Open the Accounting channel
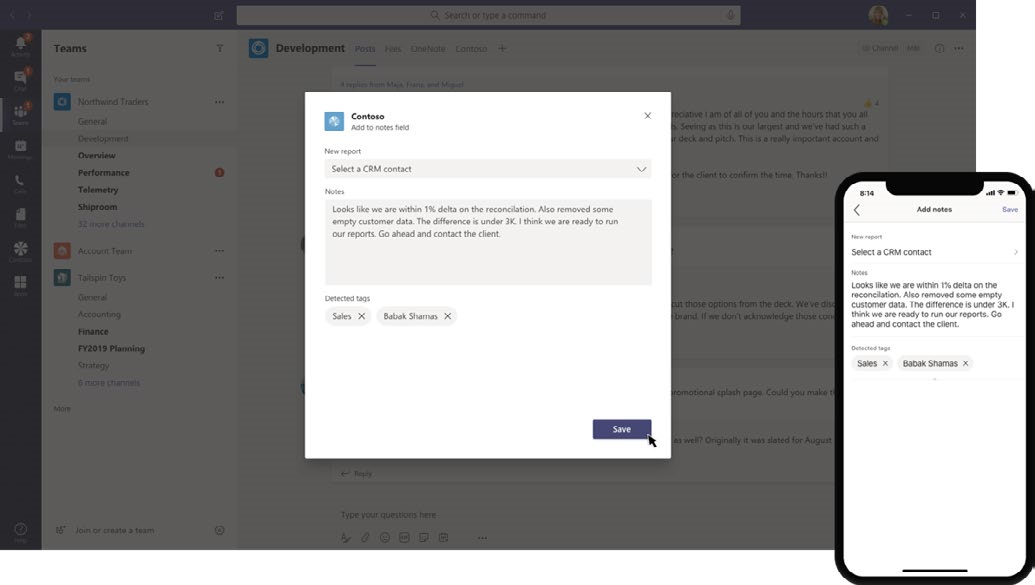 point(99,314)
